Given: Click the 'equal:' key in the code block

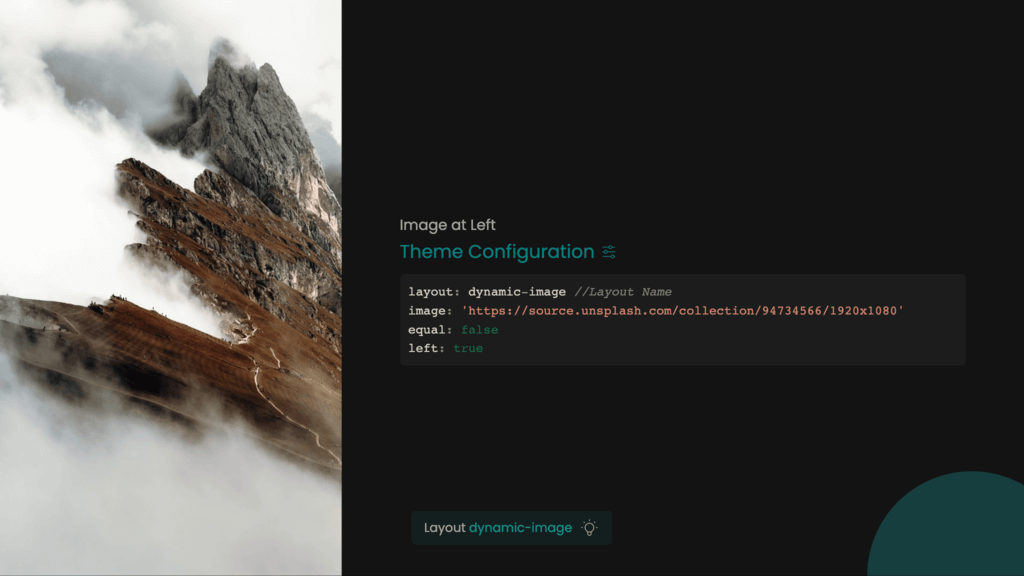Looking at the screenshot, I should point(430,330).
